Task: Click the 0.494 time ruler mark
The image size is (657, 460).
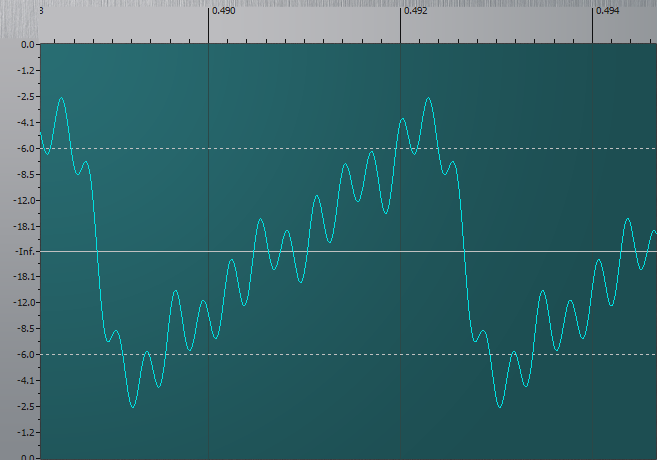Action: click(607, 11)
